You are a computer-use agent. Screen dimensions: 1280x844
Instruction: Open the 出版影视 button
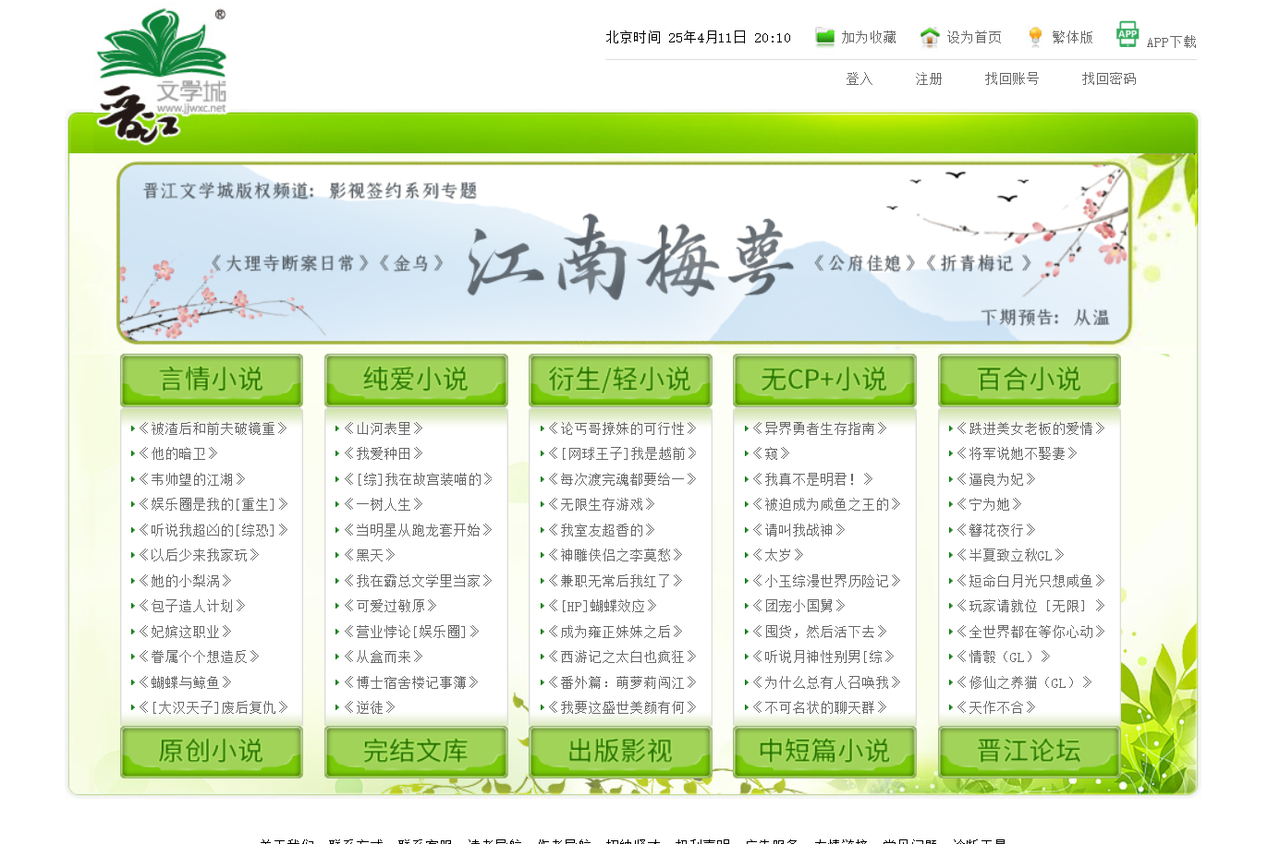pos(620,752)
